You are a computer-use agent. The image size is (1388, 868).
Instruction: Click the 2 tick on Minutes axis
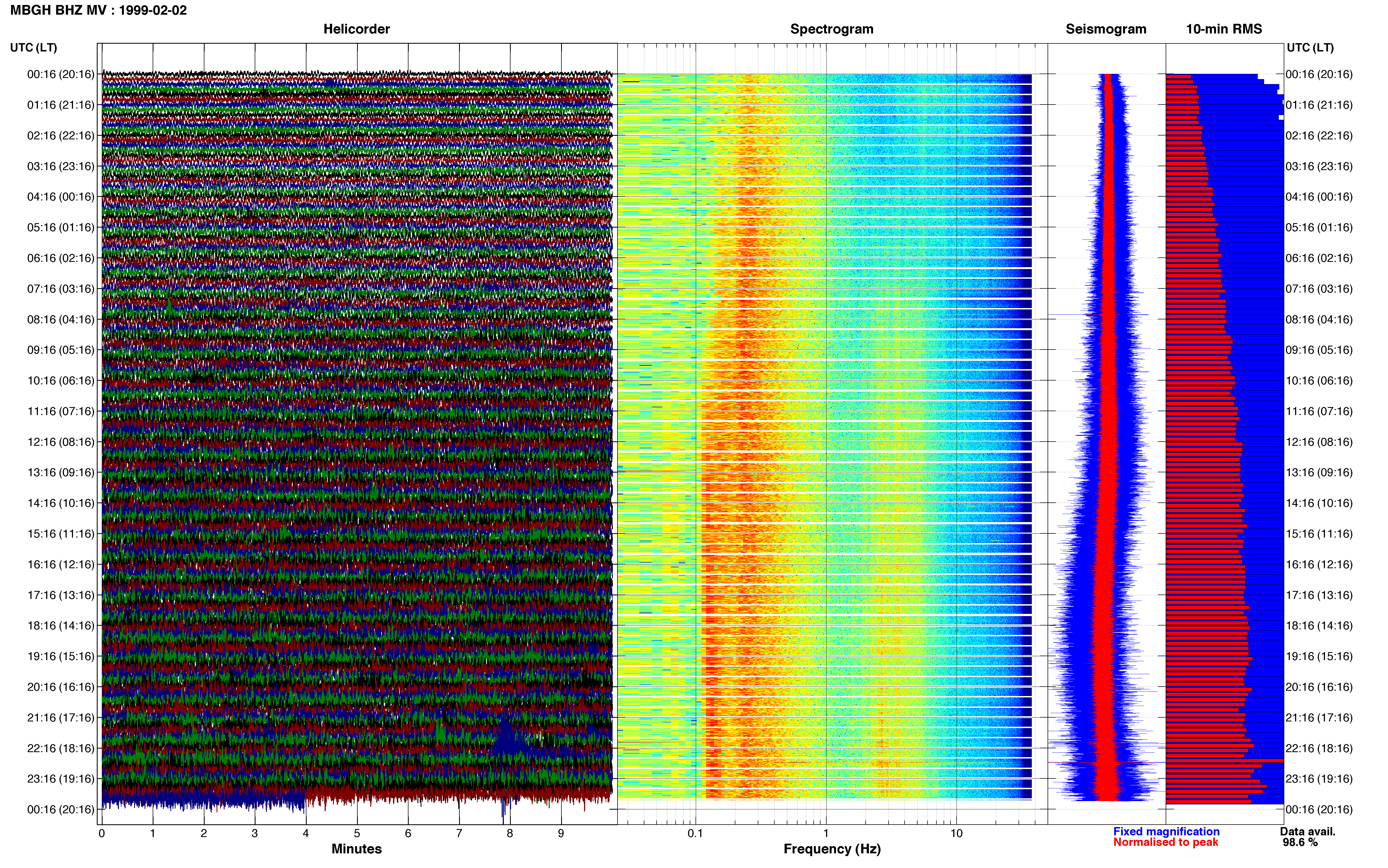204,833
